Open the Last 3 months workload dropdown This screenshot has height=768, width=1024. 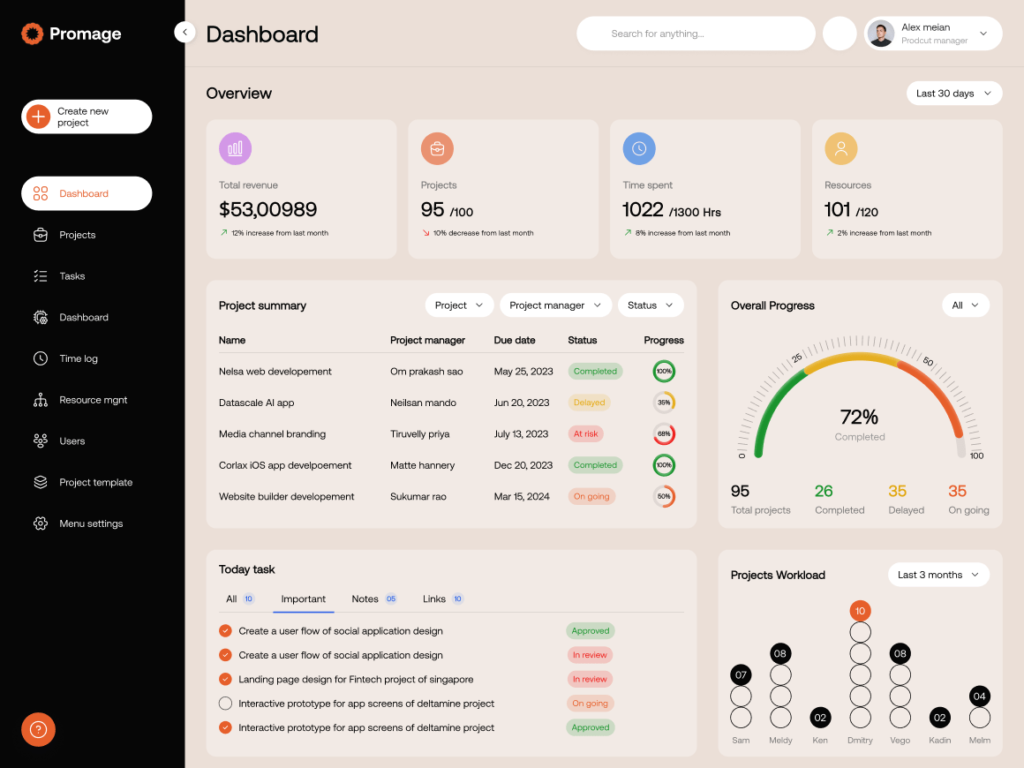(x=938, y=575)
